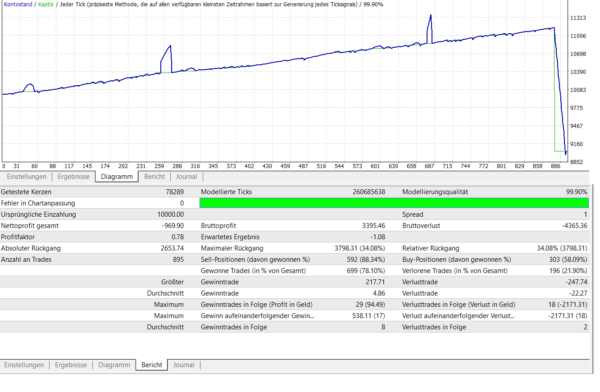Click the Verlusttrades in Folge value 18 (-2171.31)
This screenshot has height=392, width=600.
point(567,305)
